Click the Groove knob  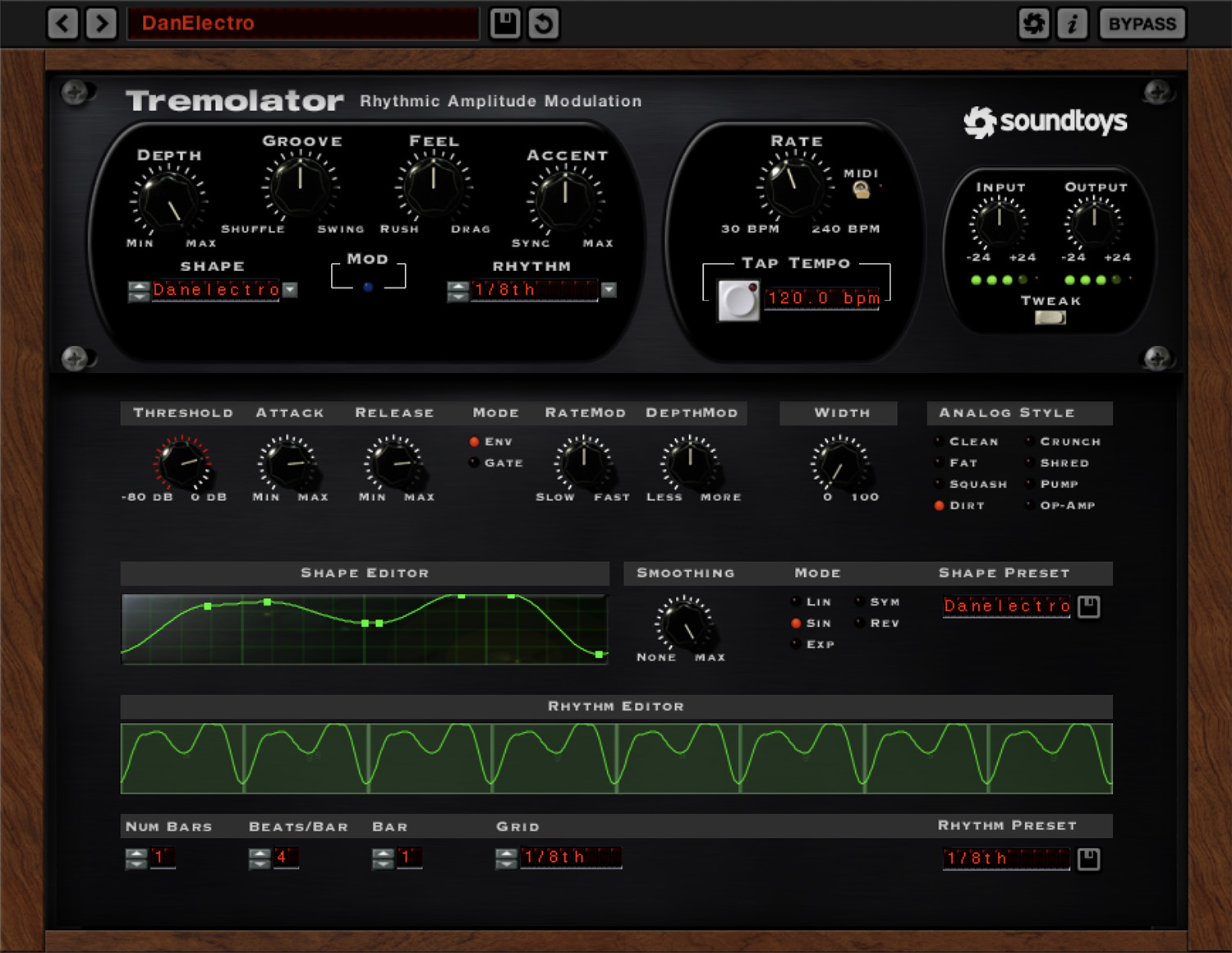[301, 185]
